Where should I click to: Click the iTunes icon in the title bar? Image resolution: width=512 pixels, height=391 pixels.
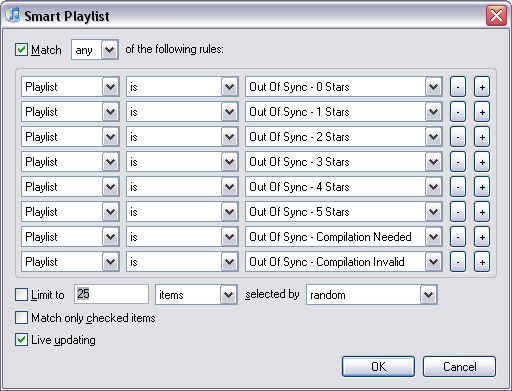[x=13, y=15]
